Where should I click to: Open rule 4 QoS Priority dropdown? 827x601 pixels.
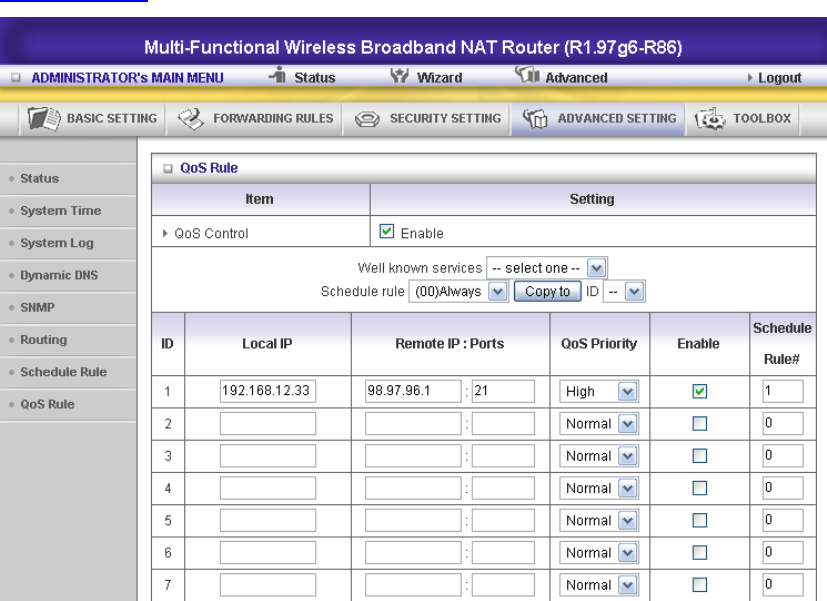pyautogui.click(x=599, y=488)
